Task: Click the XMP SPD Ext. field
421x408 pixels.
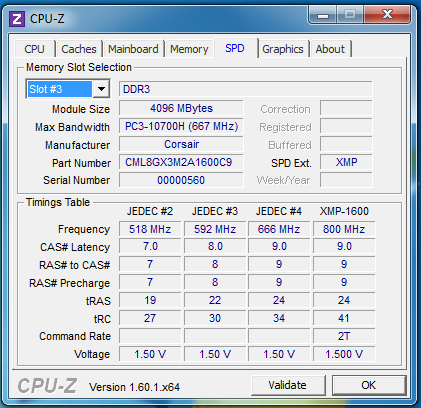Action: pos(346,162)
